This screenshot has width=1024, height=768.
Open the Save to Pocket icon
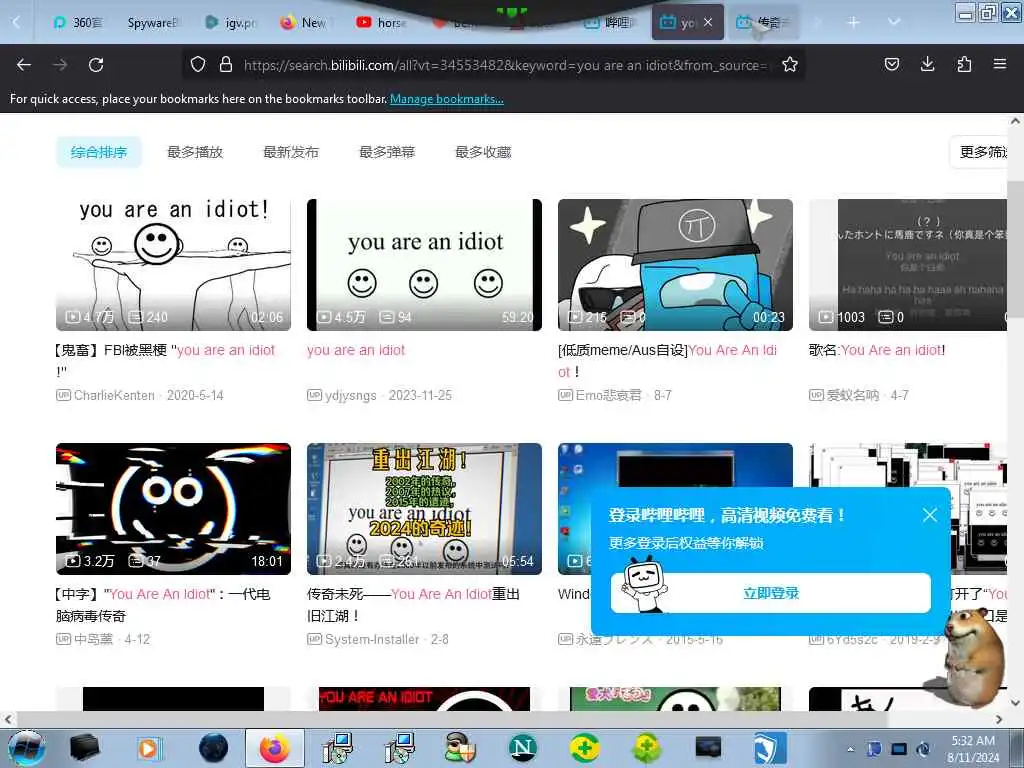tap(891, 64)
